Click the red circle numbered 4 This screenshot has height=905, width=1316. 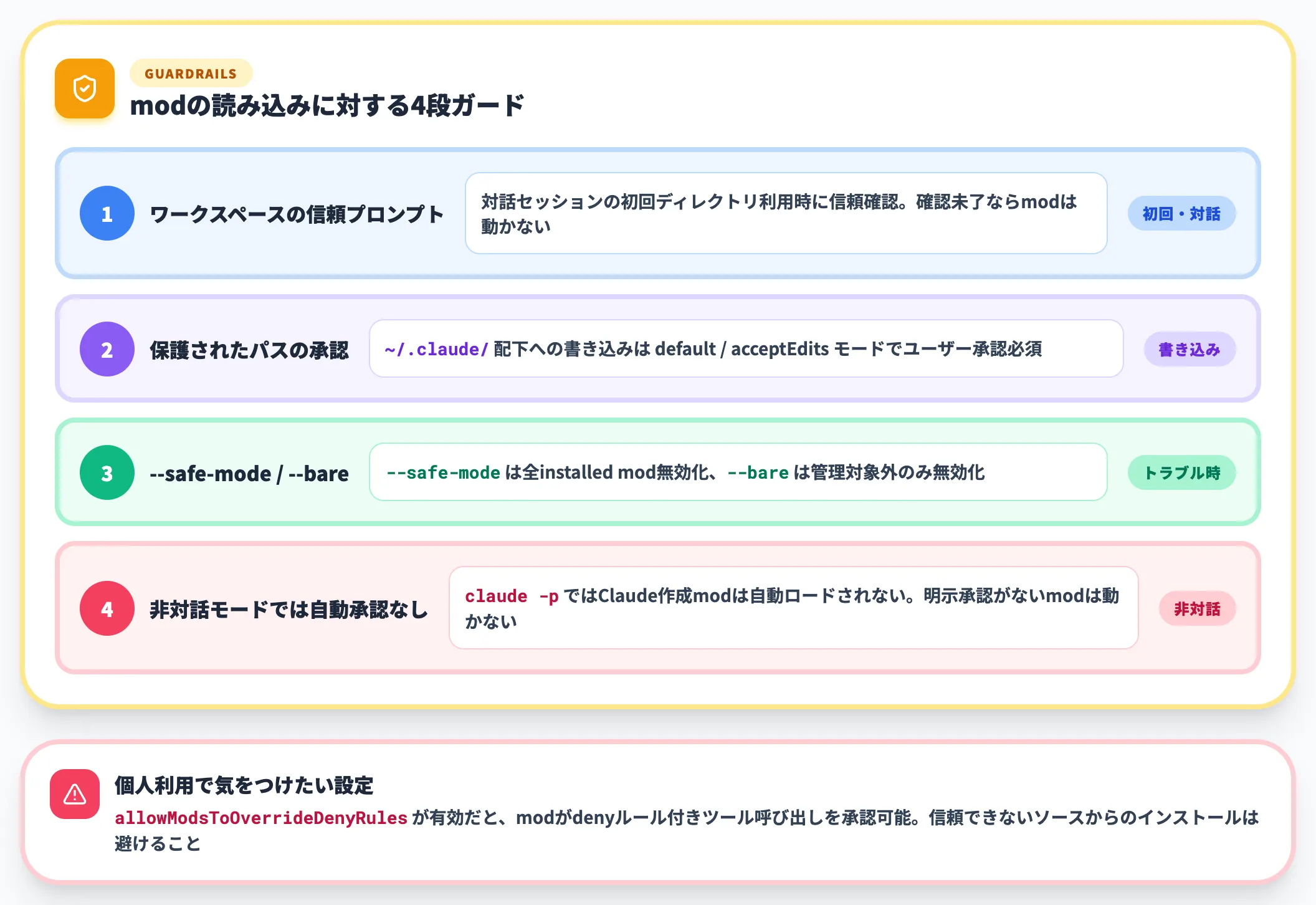click(x=107, y=608)
